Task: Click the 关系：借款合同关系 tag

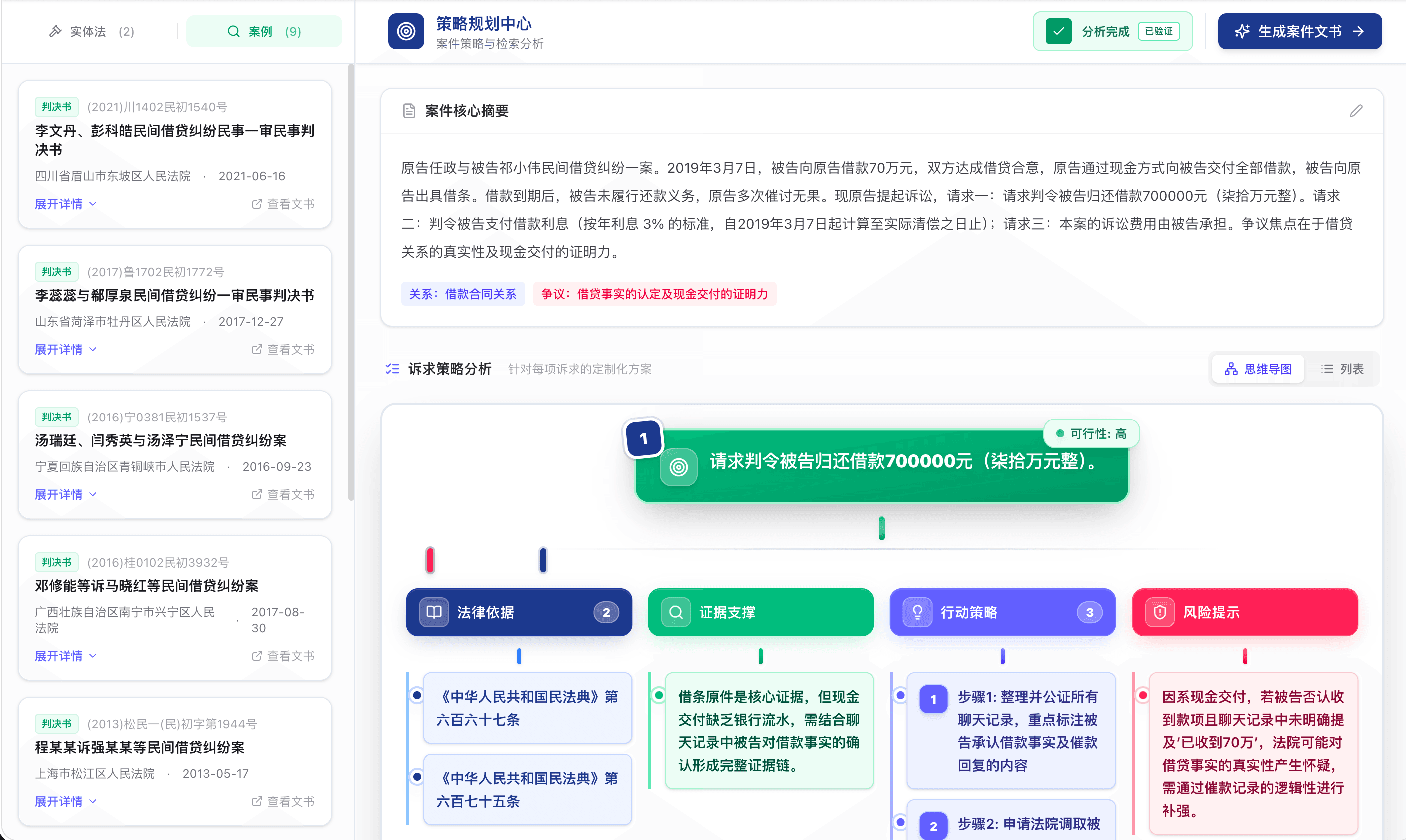Action: [463, 294]
